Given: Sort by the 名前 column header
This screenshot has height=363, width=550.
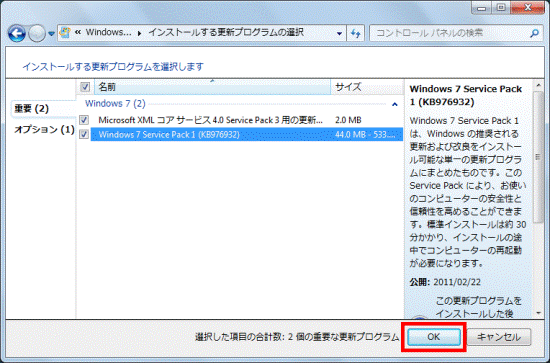Looking at the screenshot, I should (212, 87).
